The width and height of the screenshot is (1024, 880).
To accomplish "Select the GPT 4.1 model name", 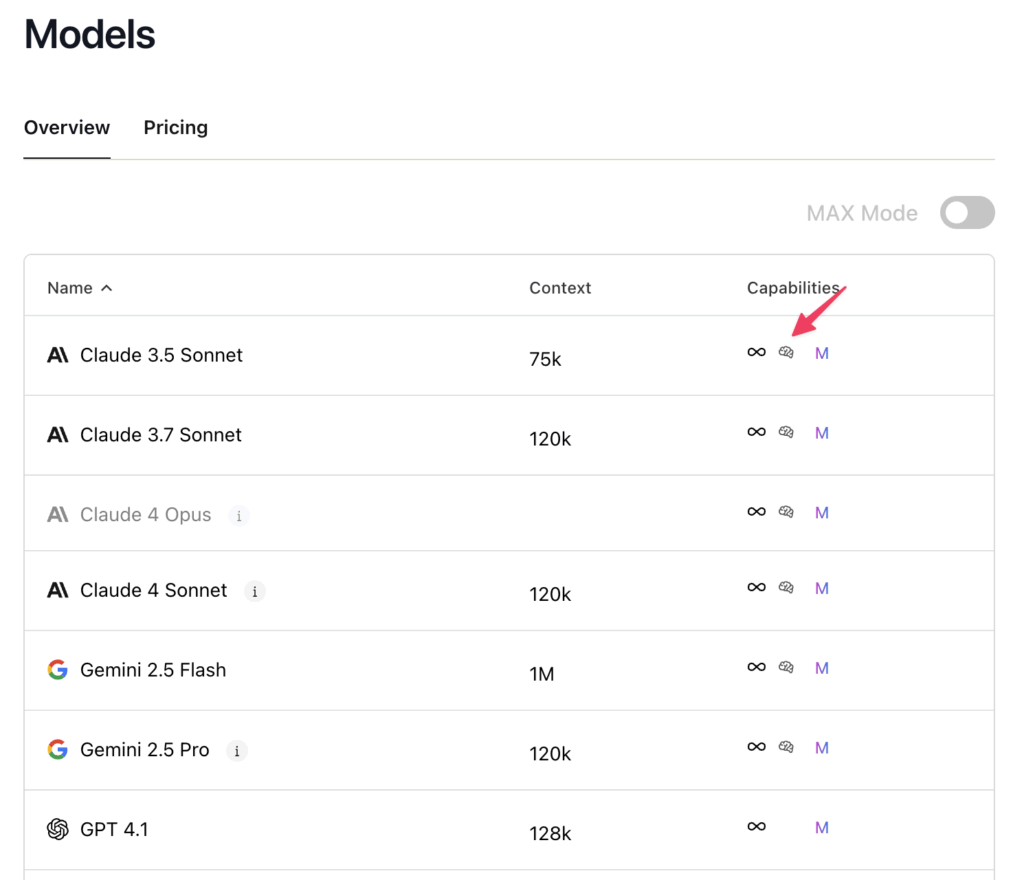I will tap(114, 829).
